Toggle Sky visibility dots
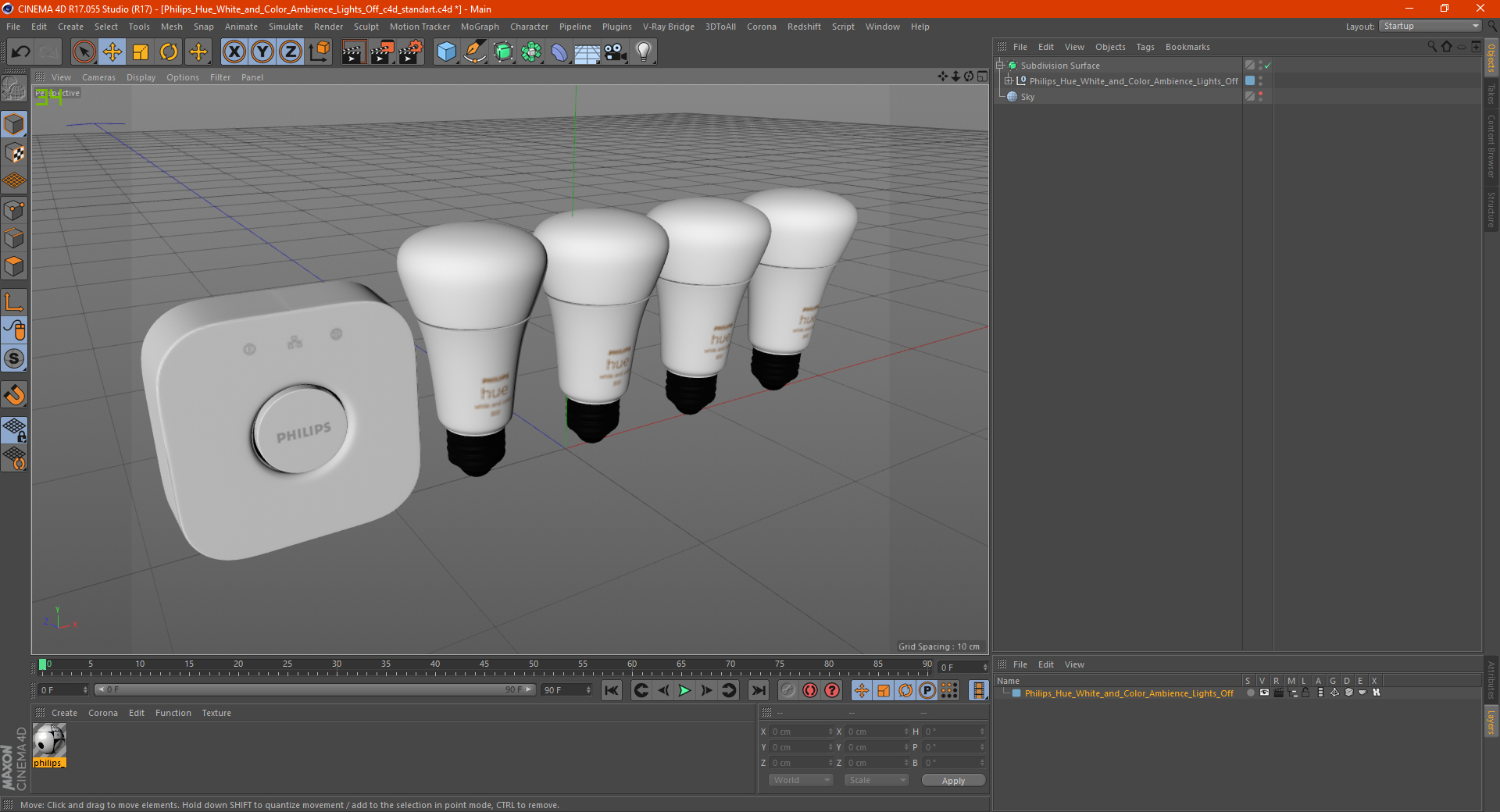The image size is (1500, 812). coord(1260,96)
